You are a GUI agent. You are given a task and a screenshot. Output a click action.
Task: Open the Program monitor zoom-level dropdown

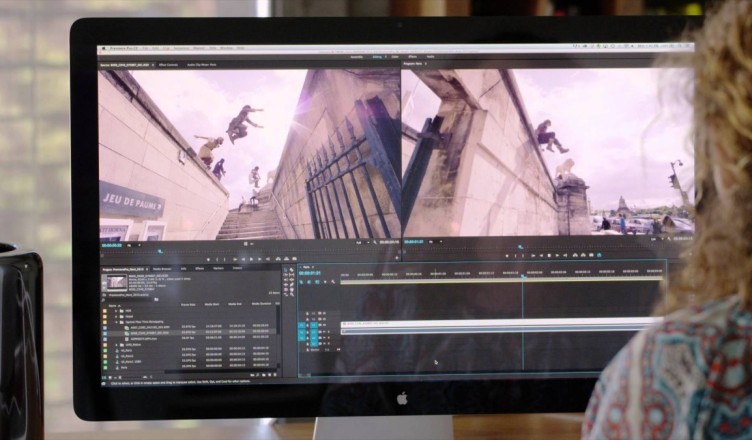point(435,242)
